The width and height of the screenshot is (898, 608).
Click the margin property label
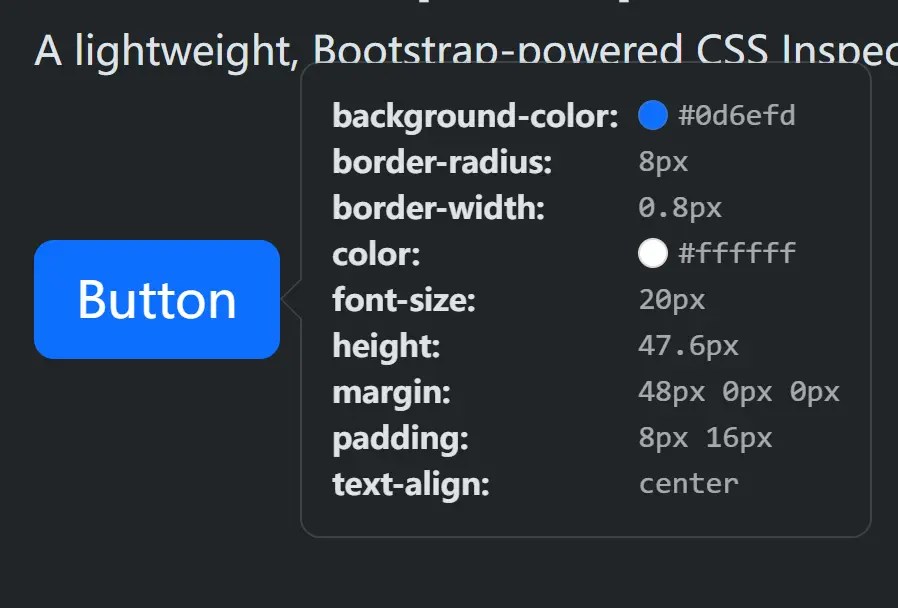(390, 392)
